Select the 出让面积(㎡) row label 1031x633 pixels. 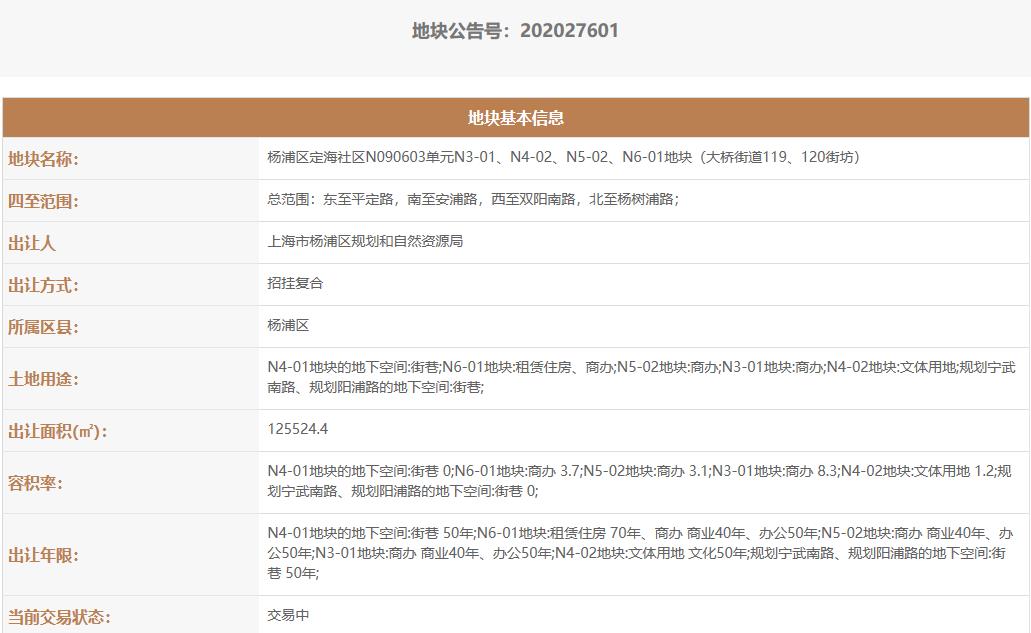[57, 431]
